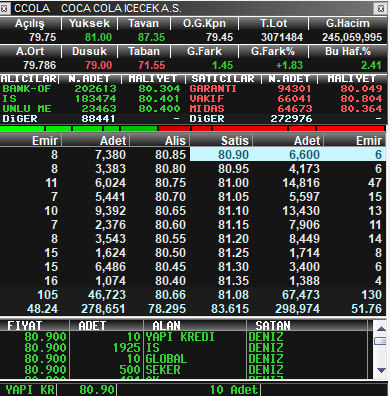Click the top-left window menu icon

click(4, 8)
